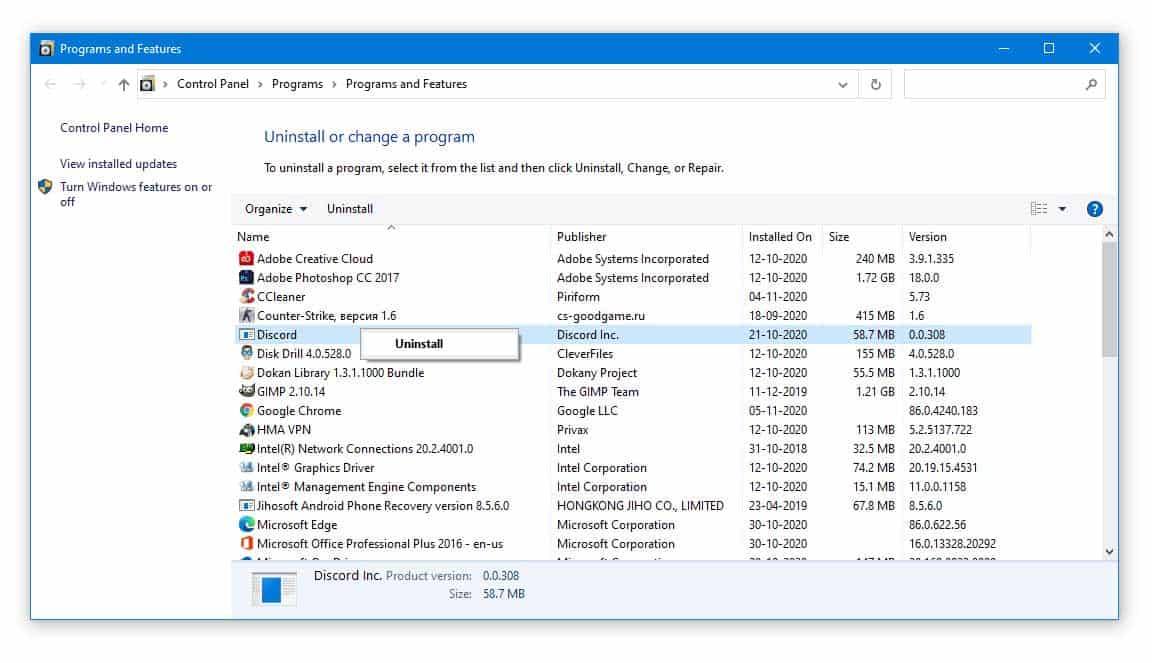Select Uninstall from the context menu

tap(439, 344)
